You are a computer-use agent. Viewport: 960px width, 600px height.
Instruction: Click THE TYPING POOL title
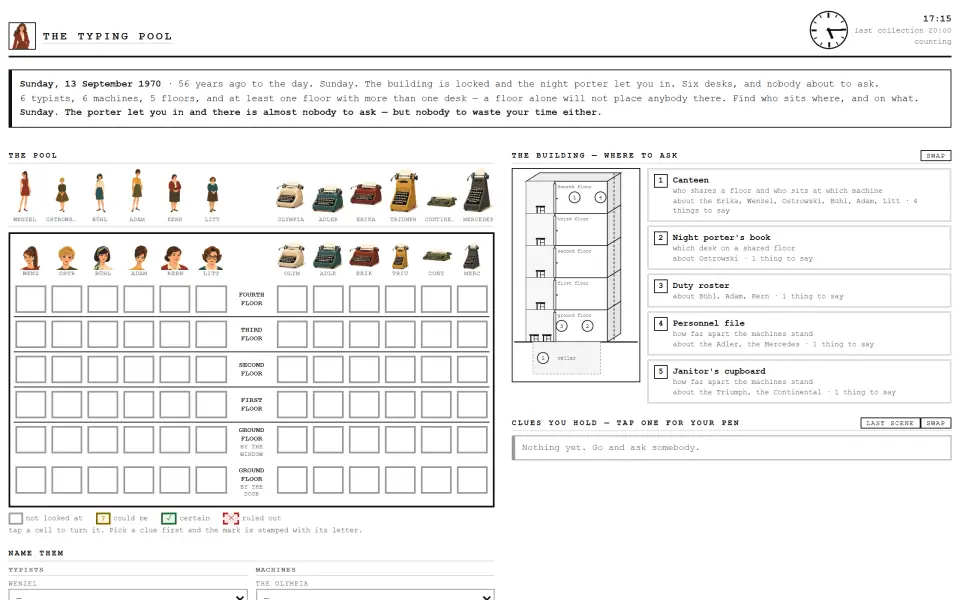pyautogui.click(x=108, y=36)
